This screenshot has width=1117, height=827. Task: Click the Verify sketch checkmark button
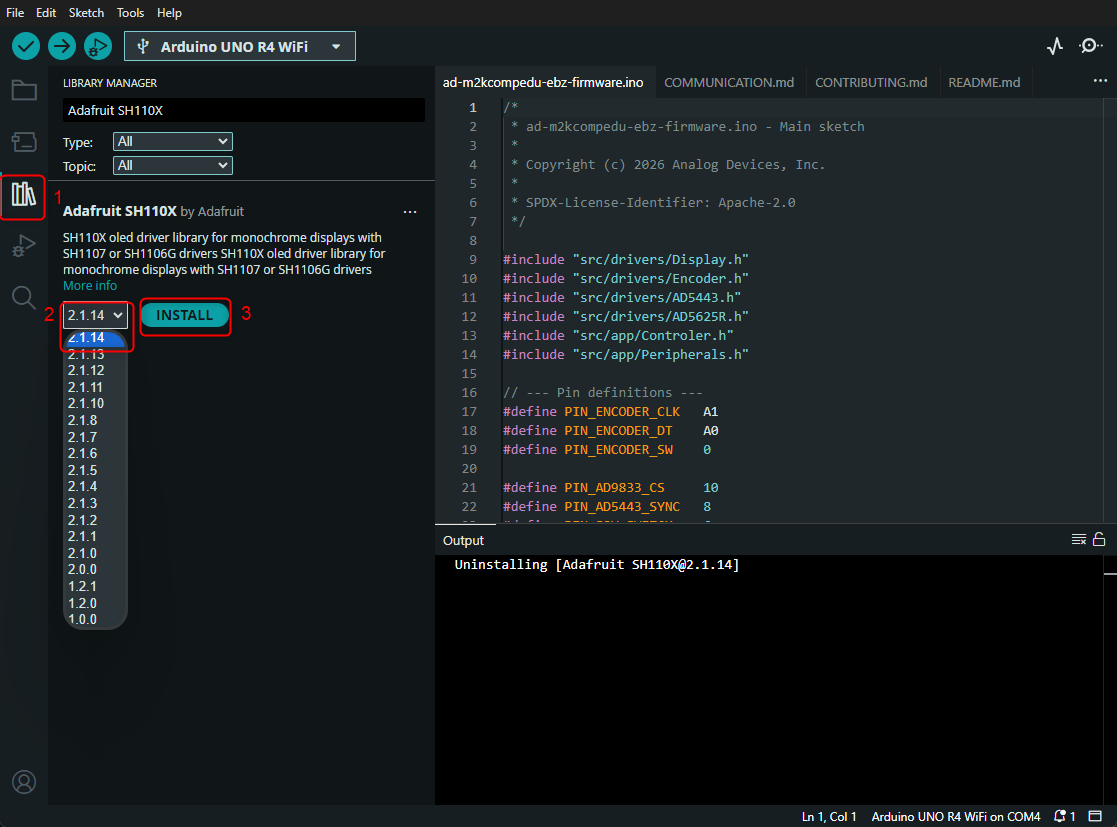tap(26, 47)
